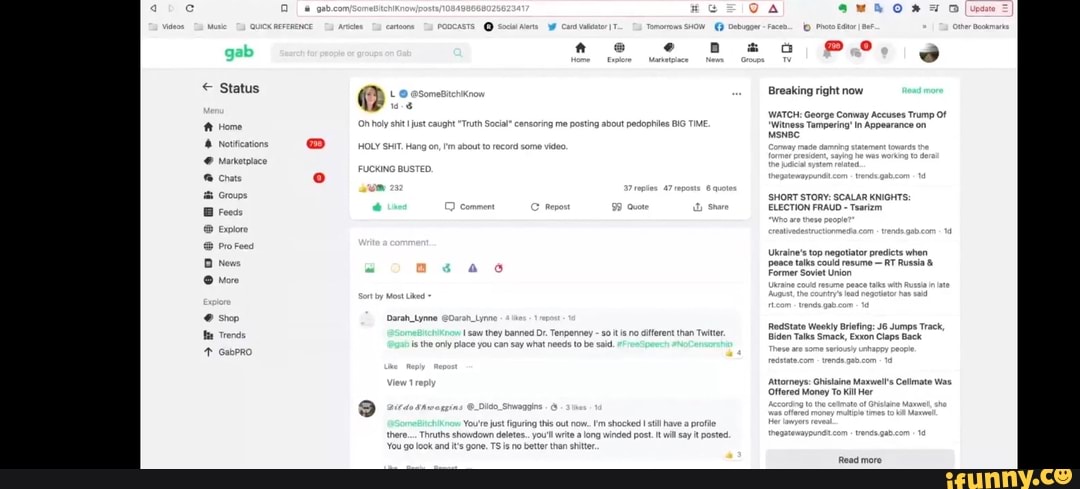1080x489 pixels.
Task: Open Gab TV from the top bar
Action: 786,50
